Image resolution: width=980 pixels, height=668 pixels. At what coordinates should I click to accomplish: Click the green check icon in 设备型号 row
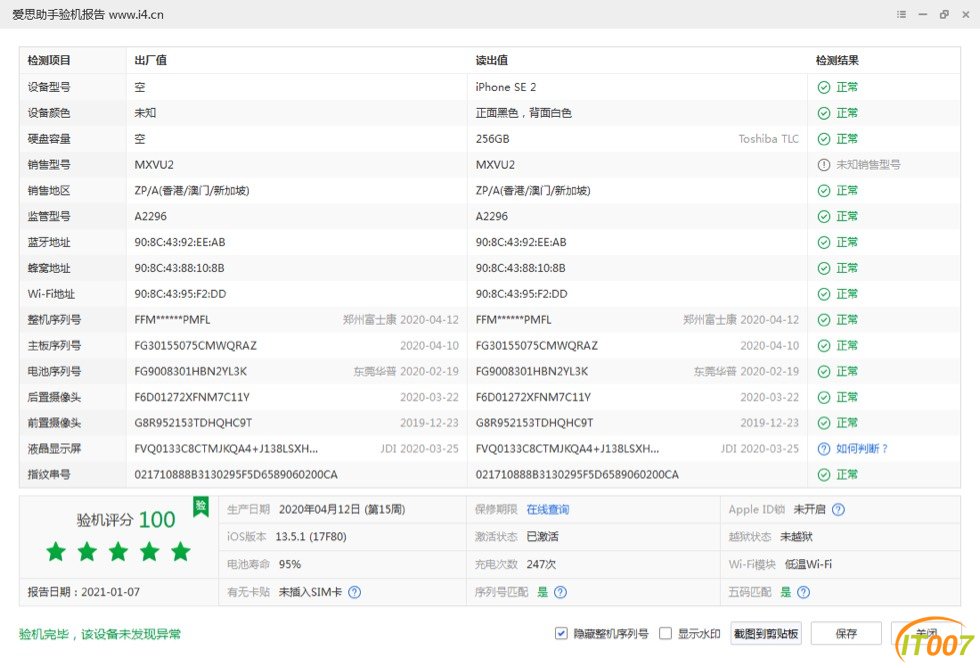click(824, 87)
